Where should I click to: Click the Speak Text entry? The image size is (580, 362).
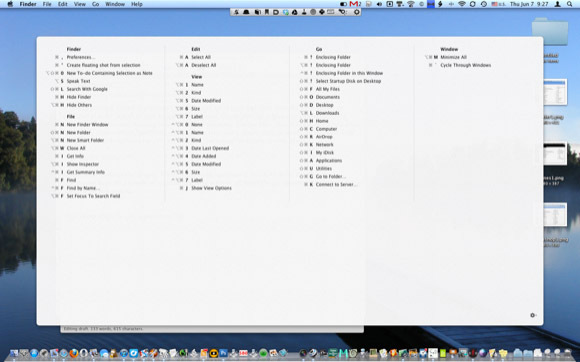coord(78,81)
